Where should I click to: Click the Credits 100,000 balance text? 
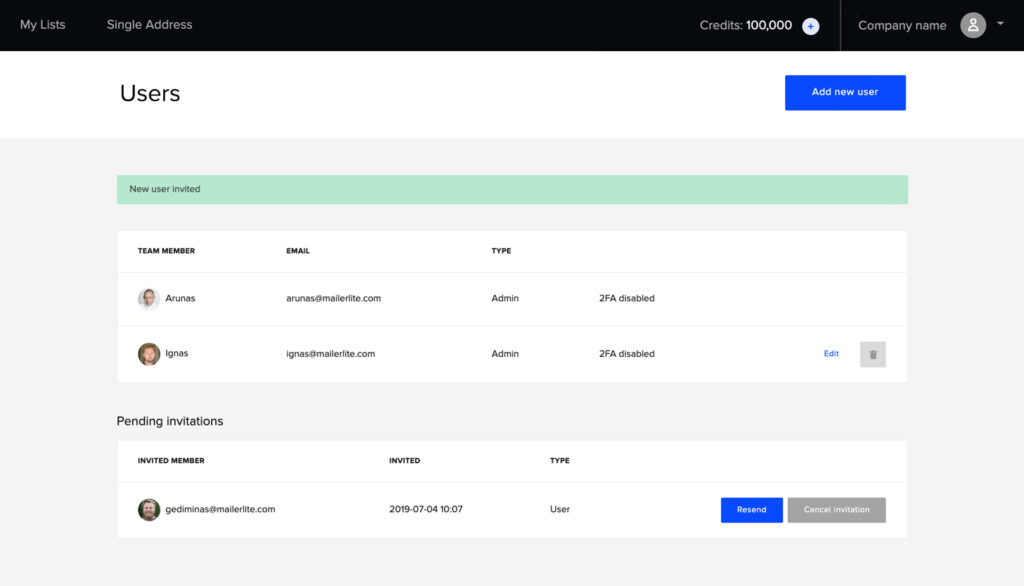[745, 26]
